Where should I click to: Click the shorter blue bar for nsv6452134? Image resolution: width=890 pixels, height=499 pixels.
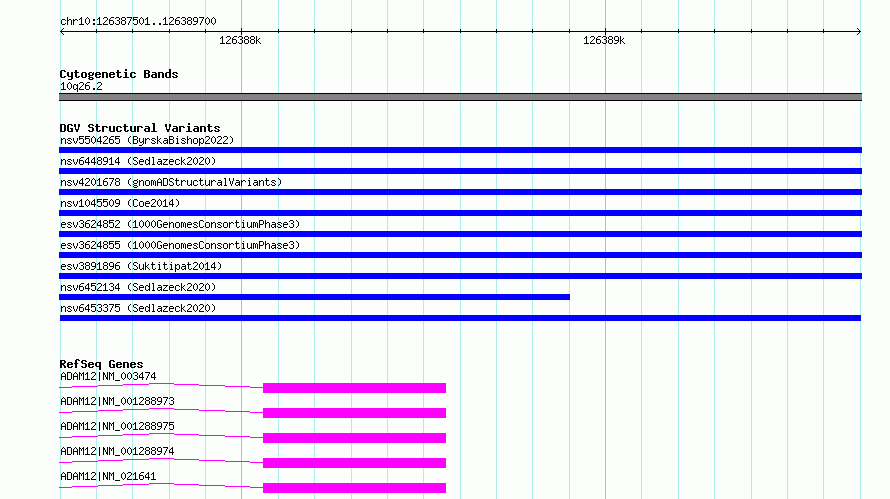314,297
